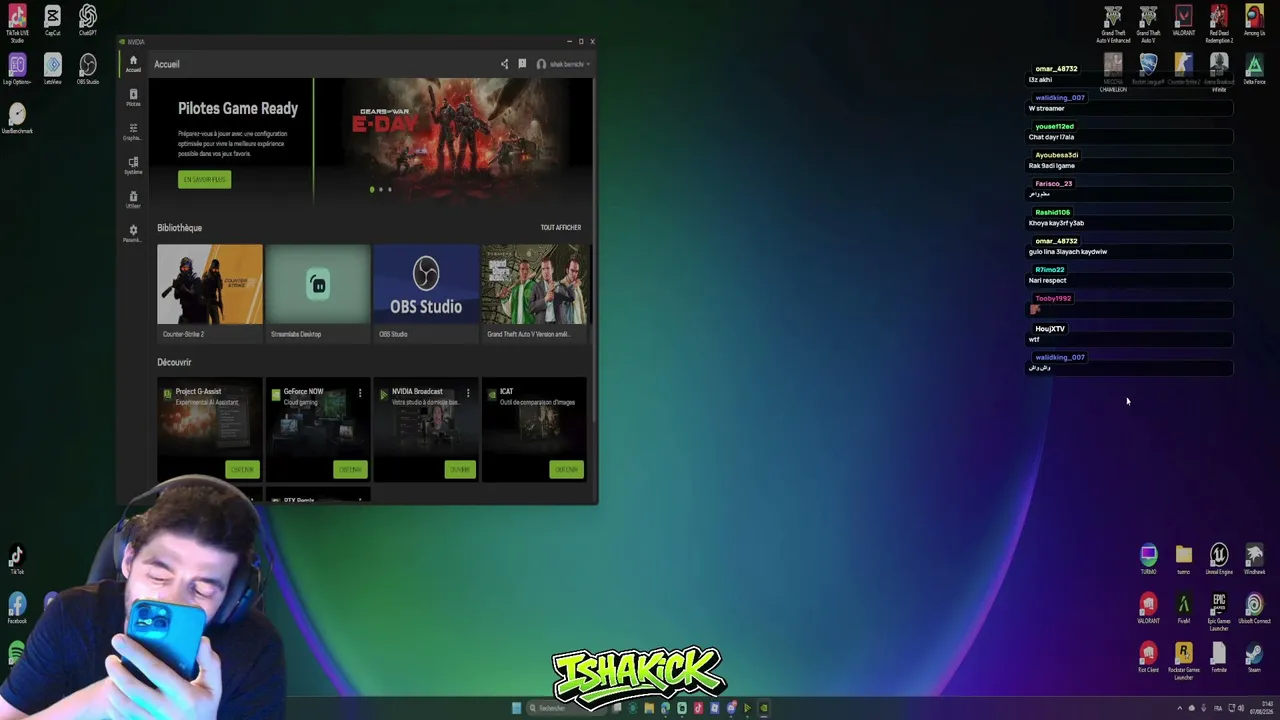Open the Windhawk desktop shortcut
The image size is (1280, 720).
[1254, 559]
